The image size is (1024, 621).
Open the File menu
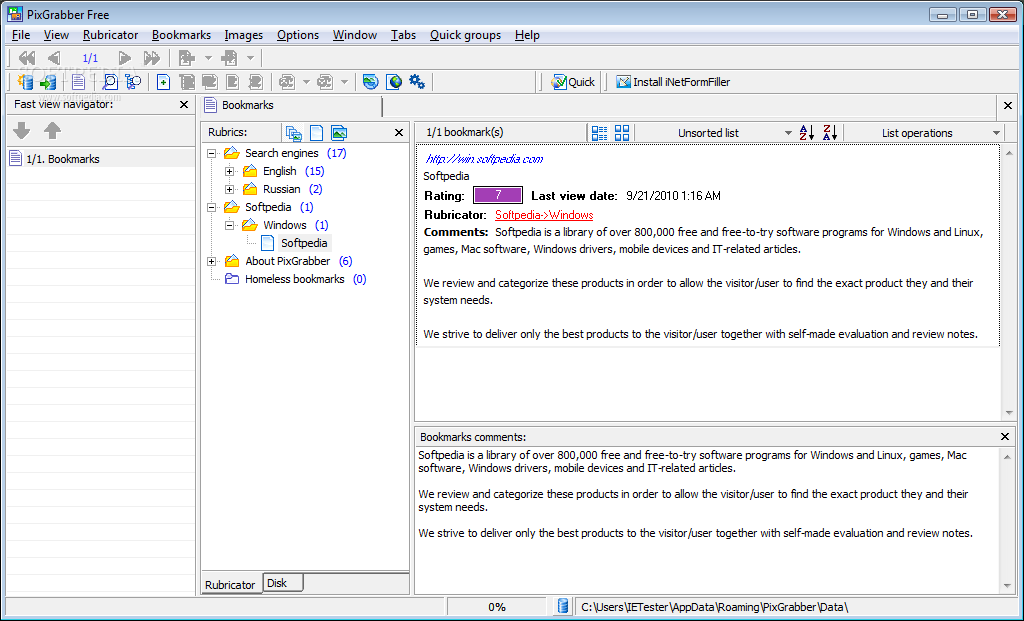pos(21,35)
